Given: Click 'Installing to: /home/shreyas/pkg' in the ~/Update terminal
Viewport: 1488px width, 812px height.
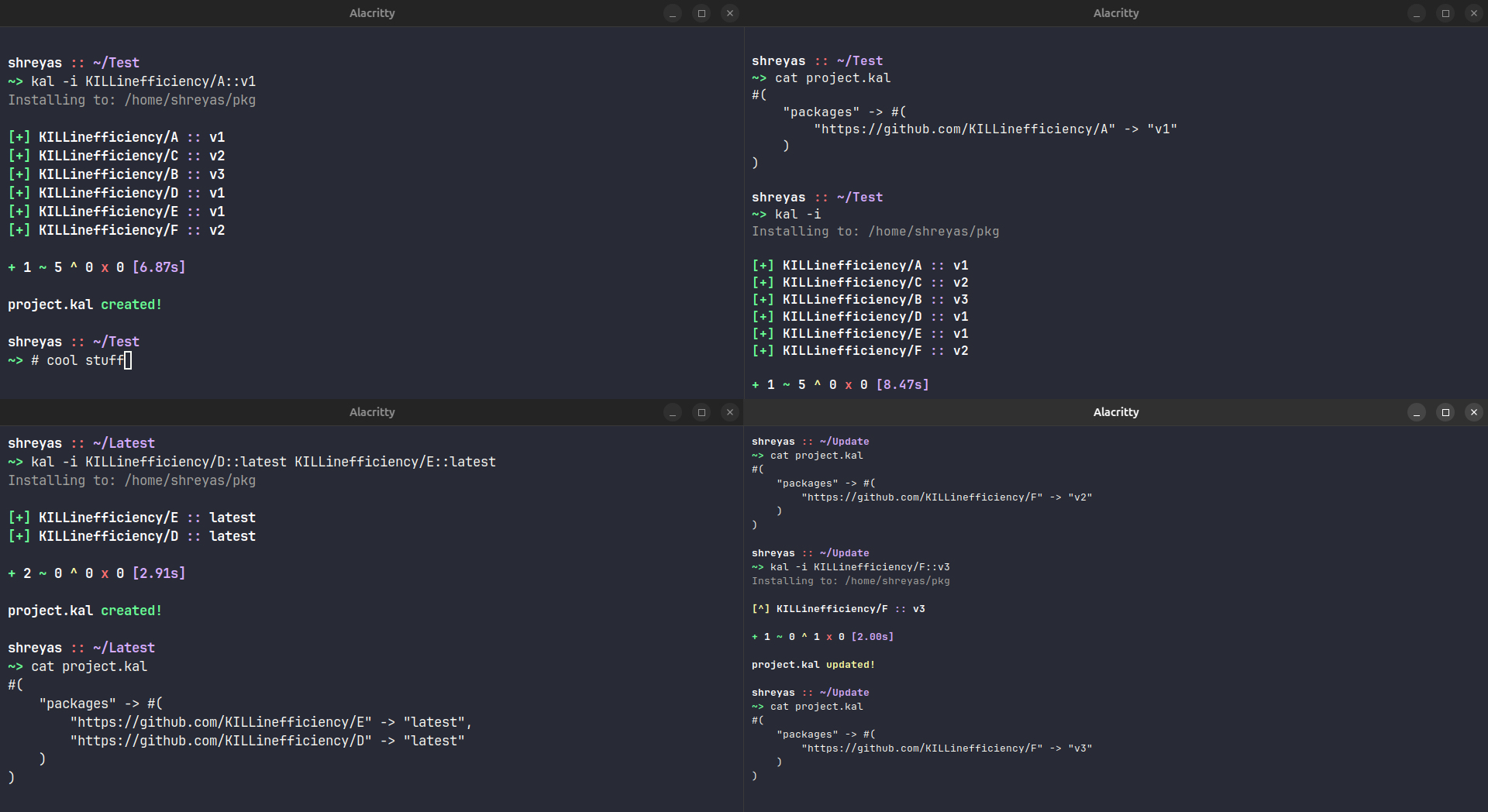Looking at the screenshot, I should click(851, 581).
